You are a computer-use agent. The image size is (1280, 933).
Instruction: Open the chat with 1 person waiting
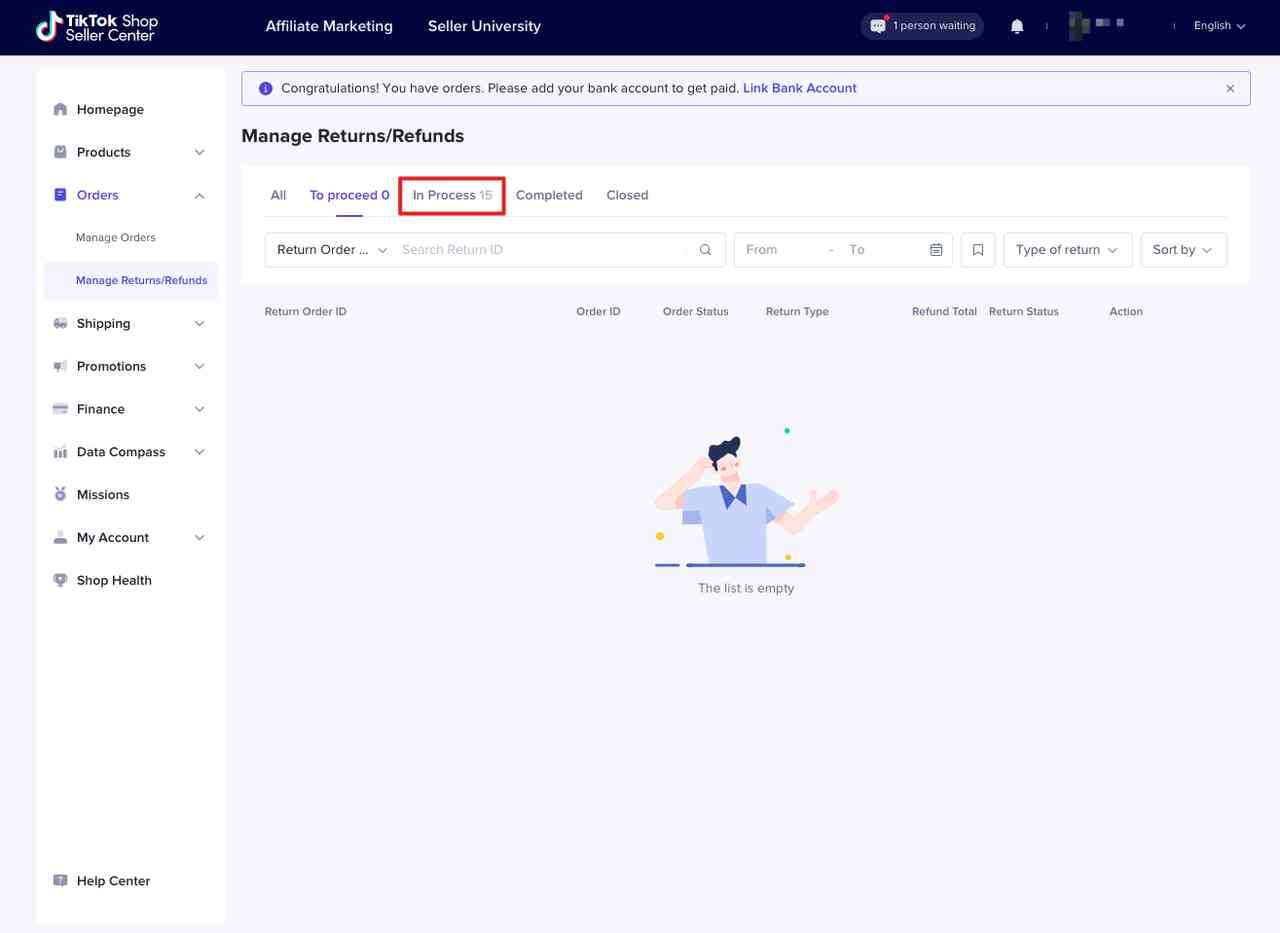coord(922,26)
